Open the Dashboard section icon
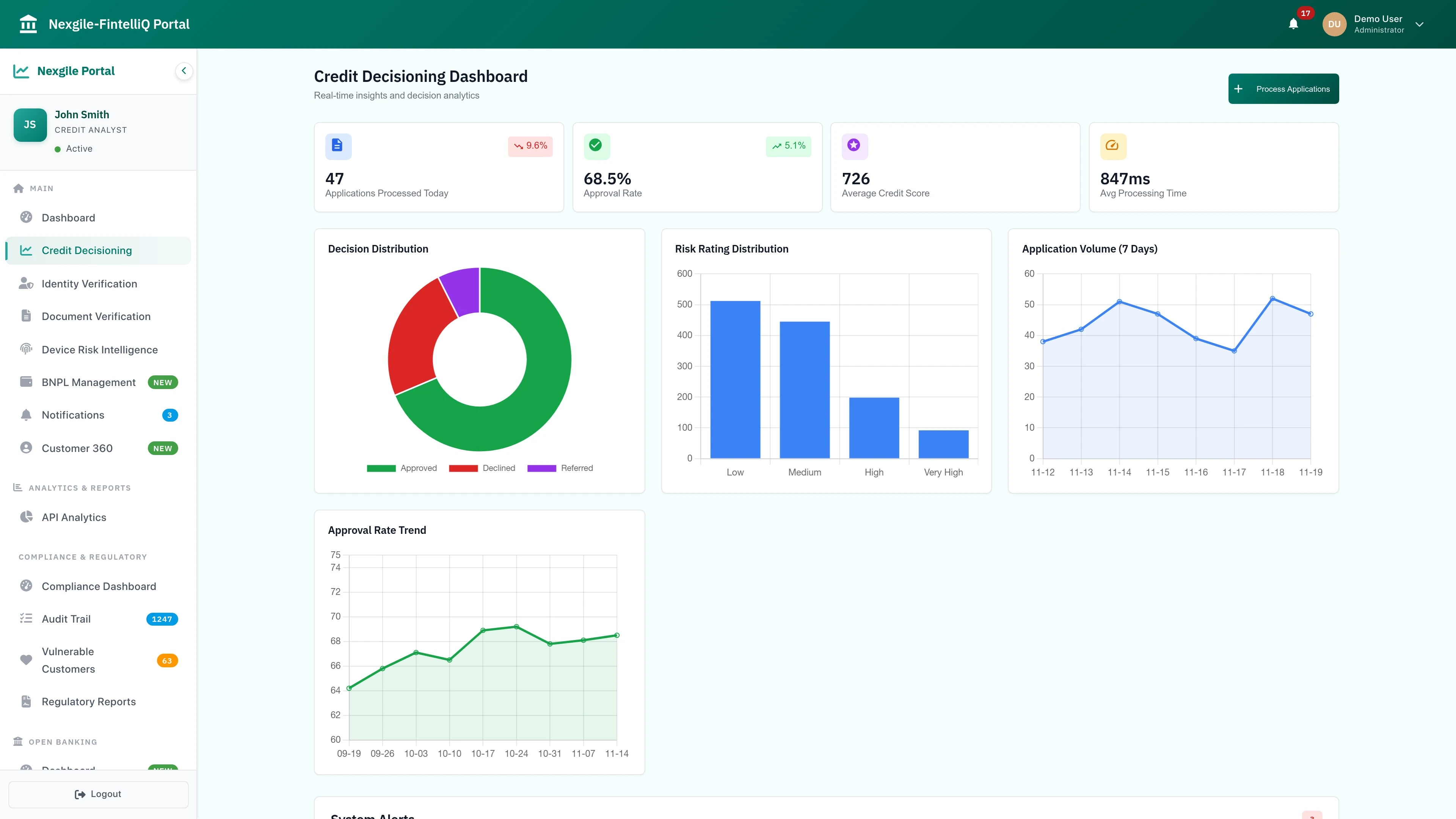The image size is (1456, 819). pyautogui.click(x=26, y=217)
